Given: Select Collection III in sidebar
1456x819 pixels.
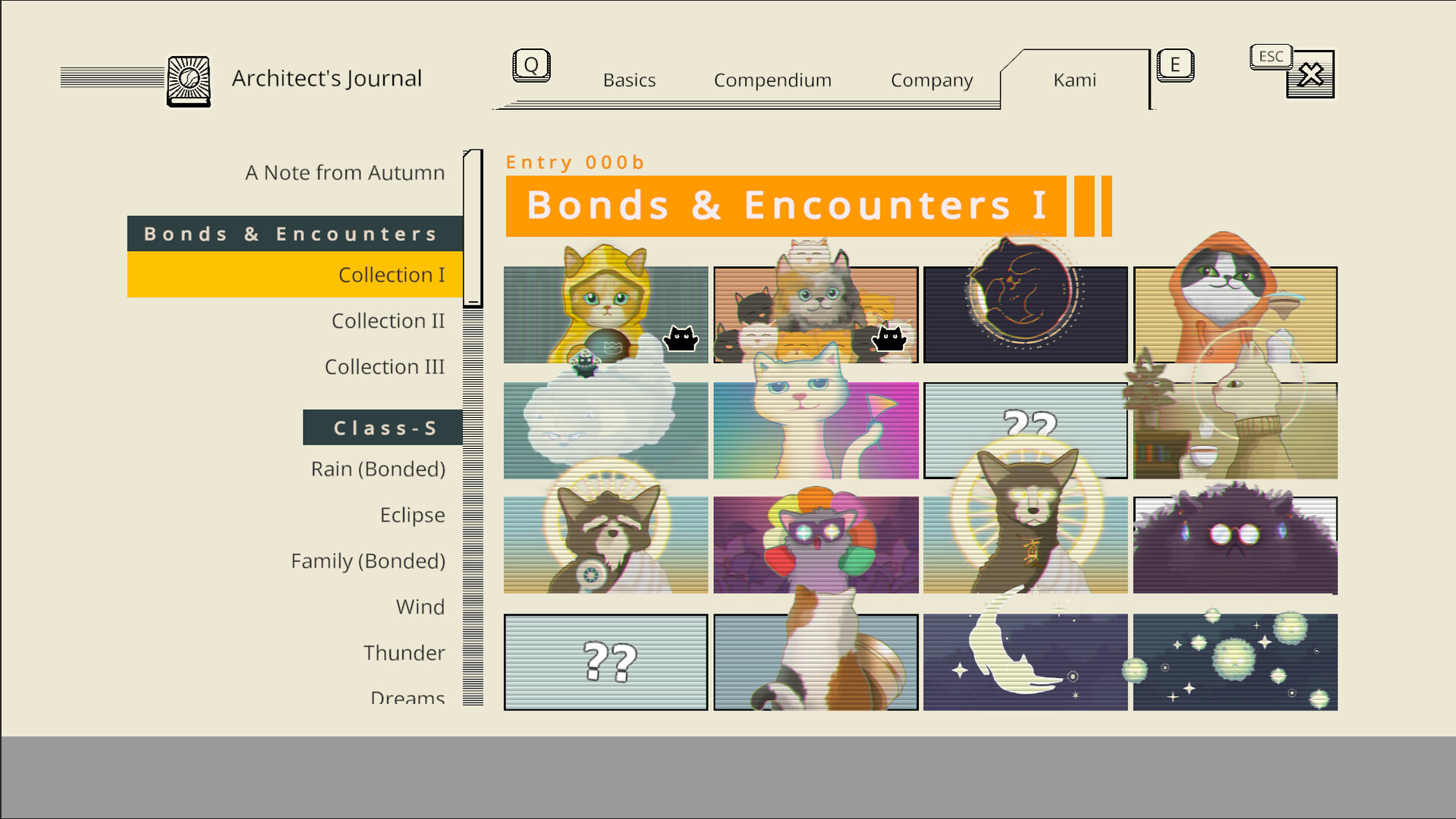Looking at the screenshot, I should [x=385, y=367].
